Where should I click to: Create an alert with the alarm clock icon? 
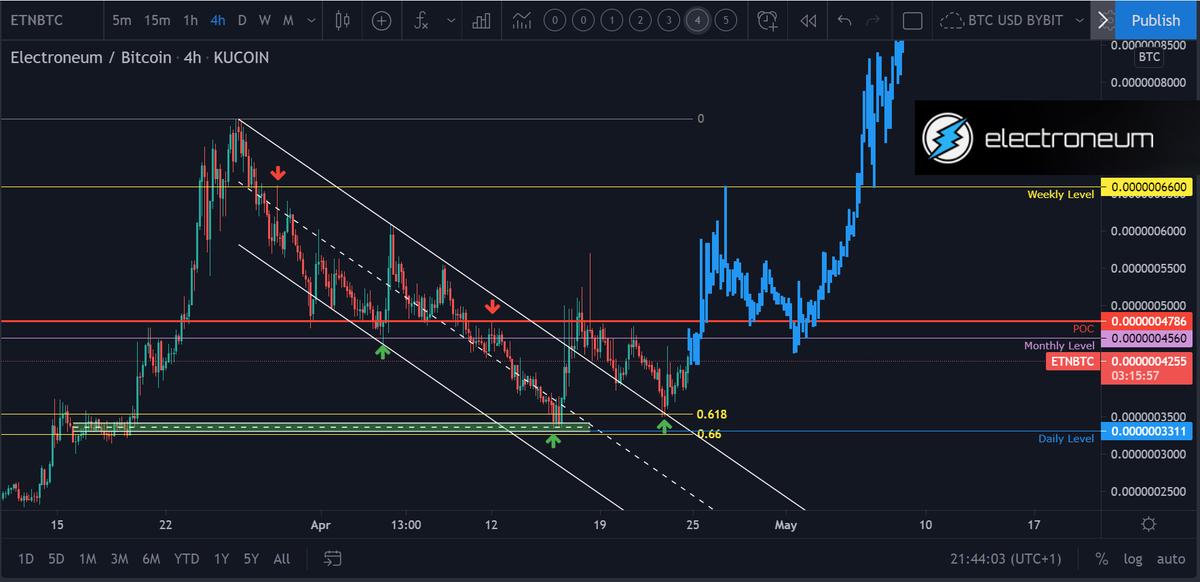767,20
